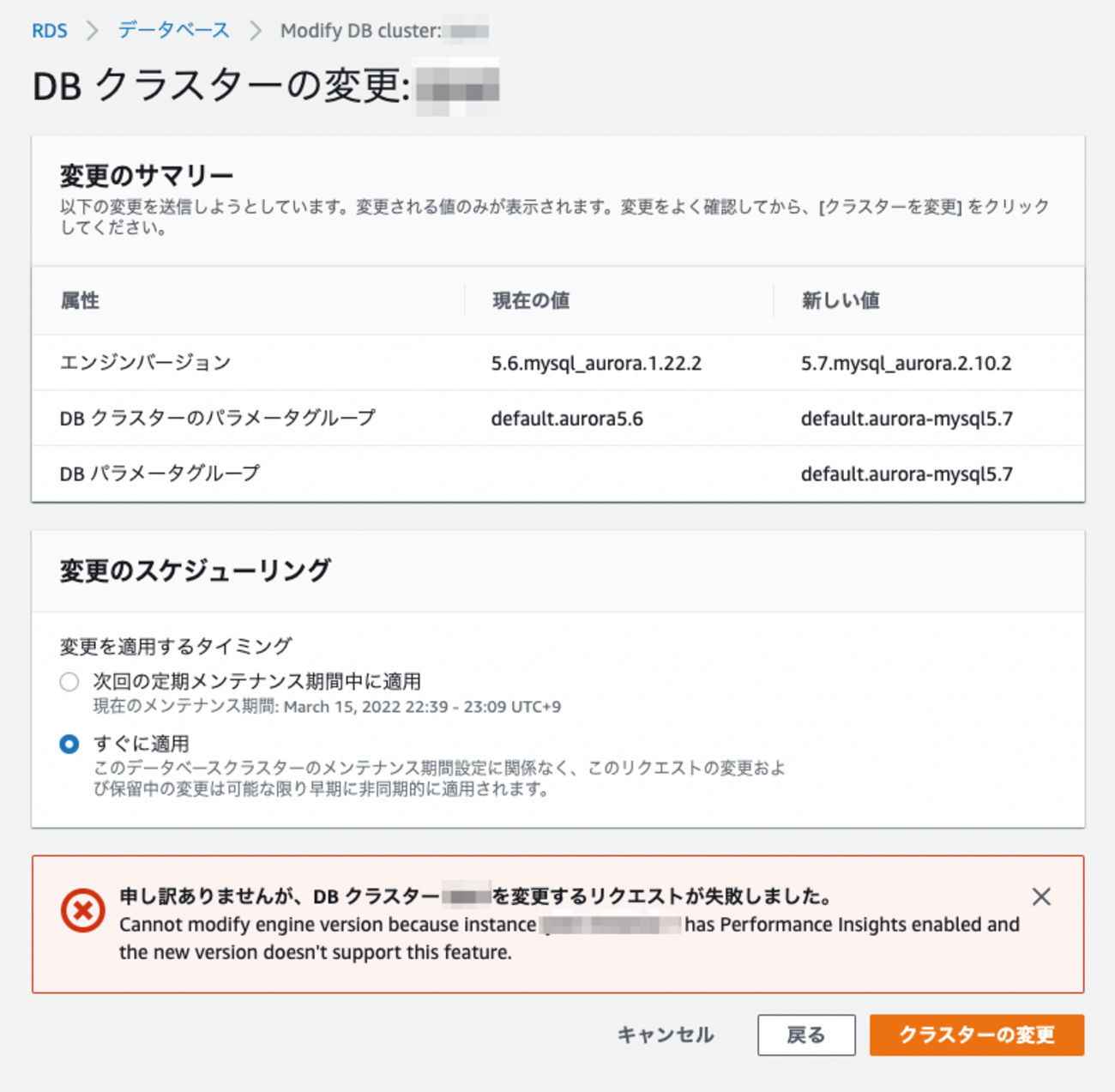Click the 戻る button

point(805,1035)
